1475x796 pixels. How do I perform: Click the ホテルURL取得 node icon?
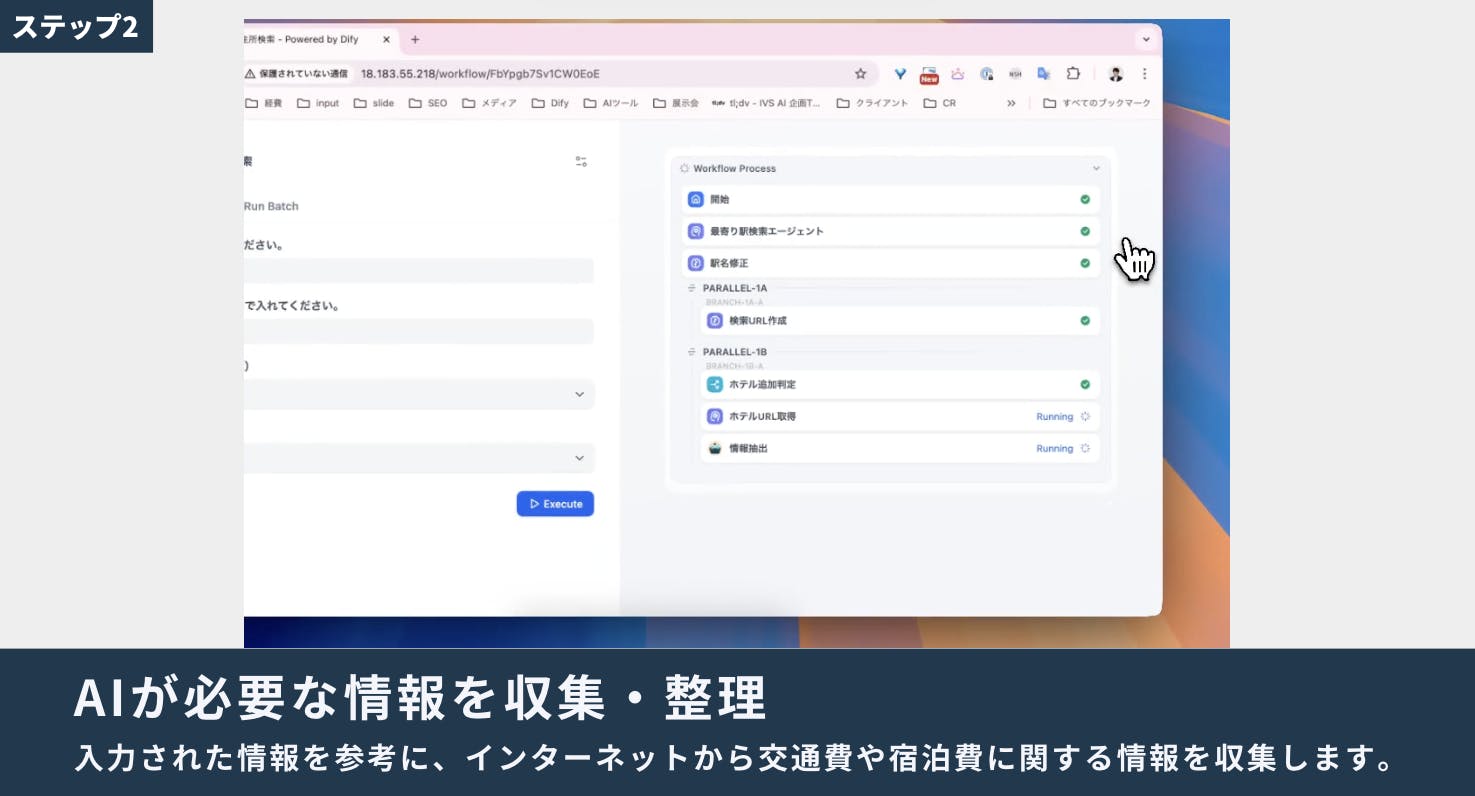[x=715, y=417]
